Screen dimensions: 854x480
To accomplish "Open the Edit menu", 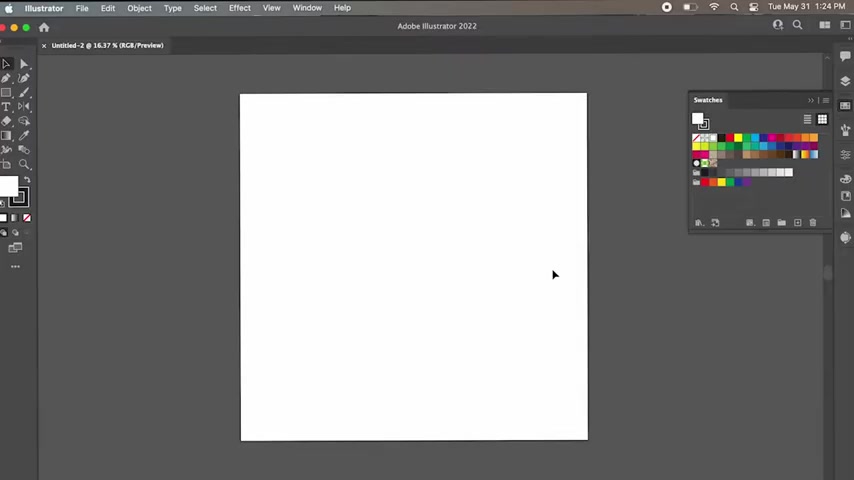I will point(108,8).
